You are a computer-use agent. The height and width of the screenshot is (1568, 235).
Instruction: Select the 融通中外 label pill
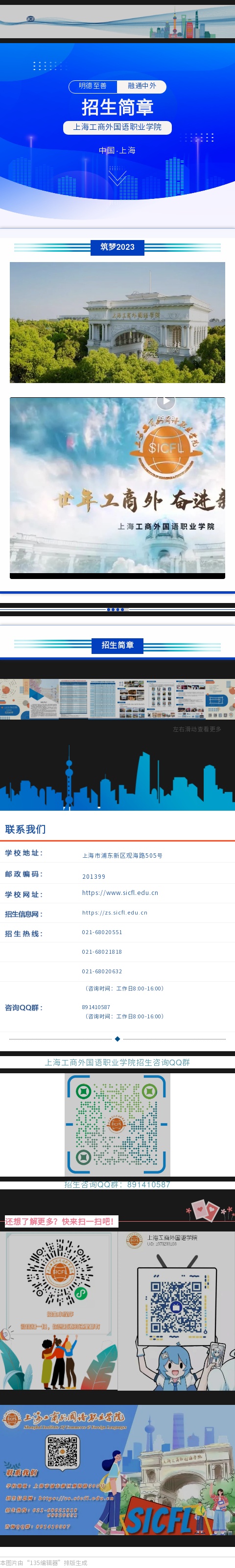coord(142,86)
